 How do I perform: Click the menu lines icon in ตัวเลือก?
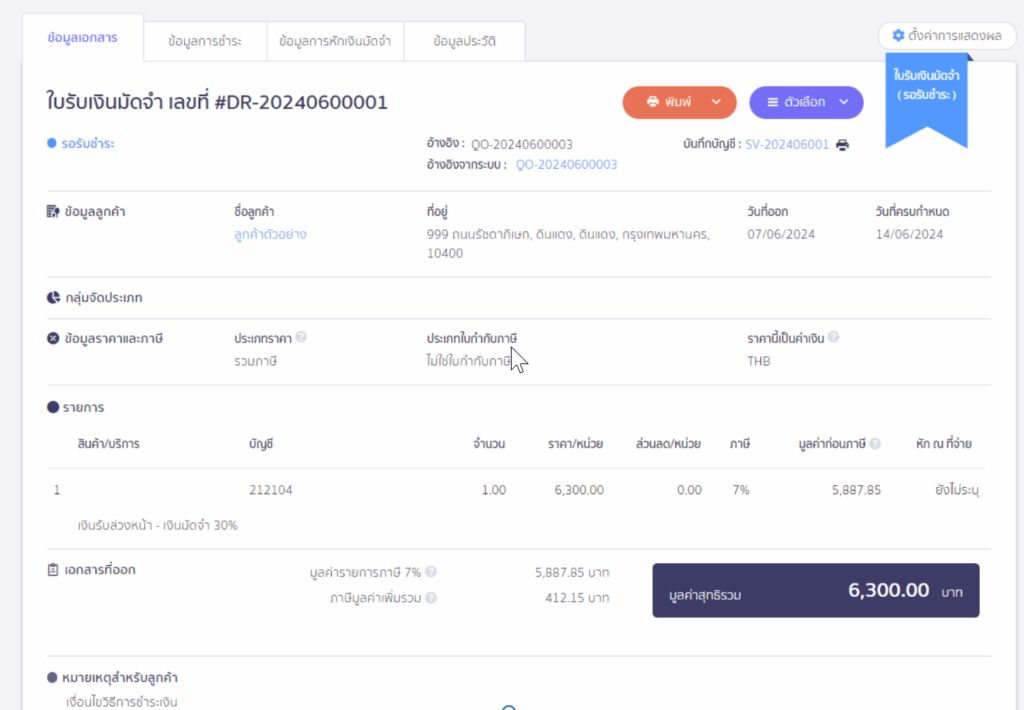[773, 102]
